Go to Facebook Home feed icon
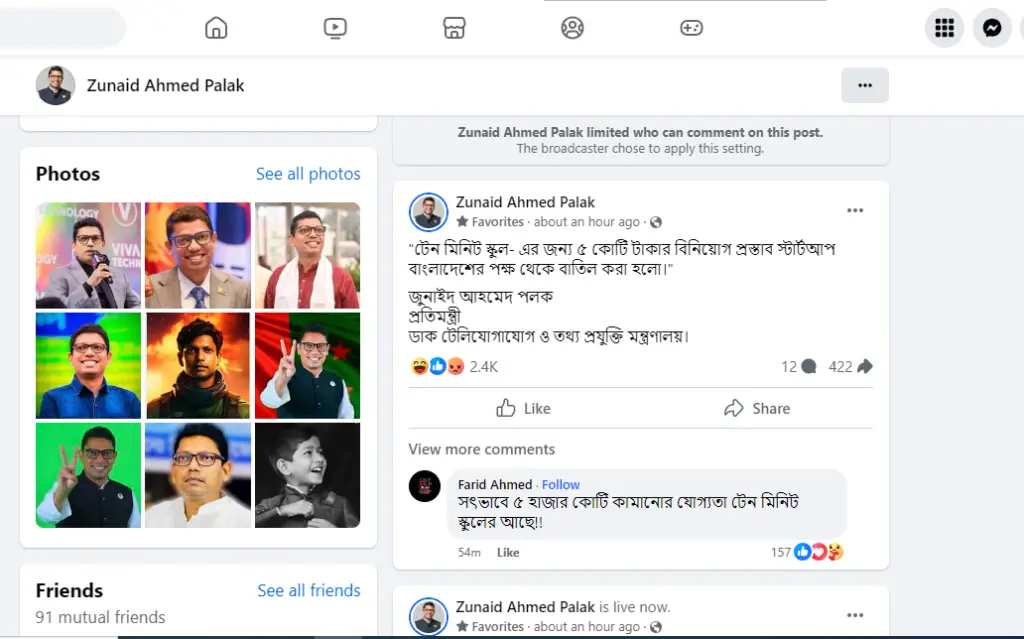This screenshot has height=639, width=1024. (216, 28)
